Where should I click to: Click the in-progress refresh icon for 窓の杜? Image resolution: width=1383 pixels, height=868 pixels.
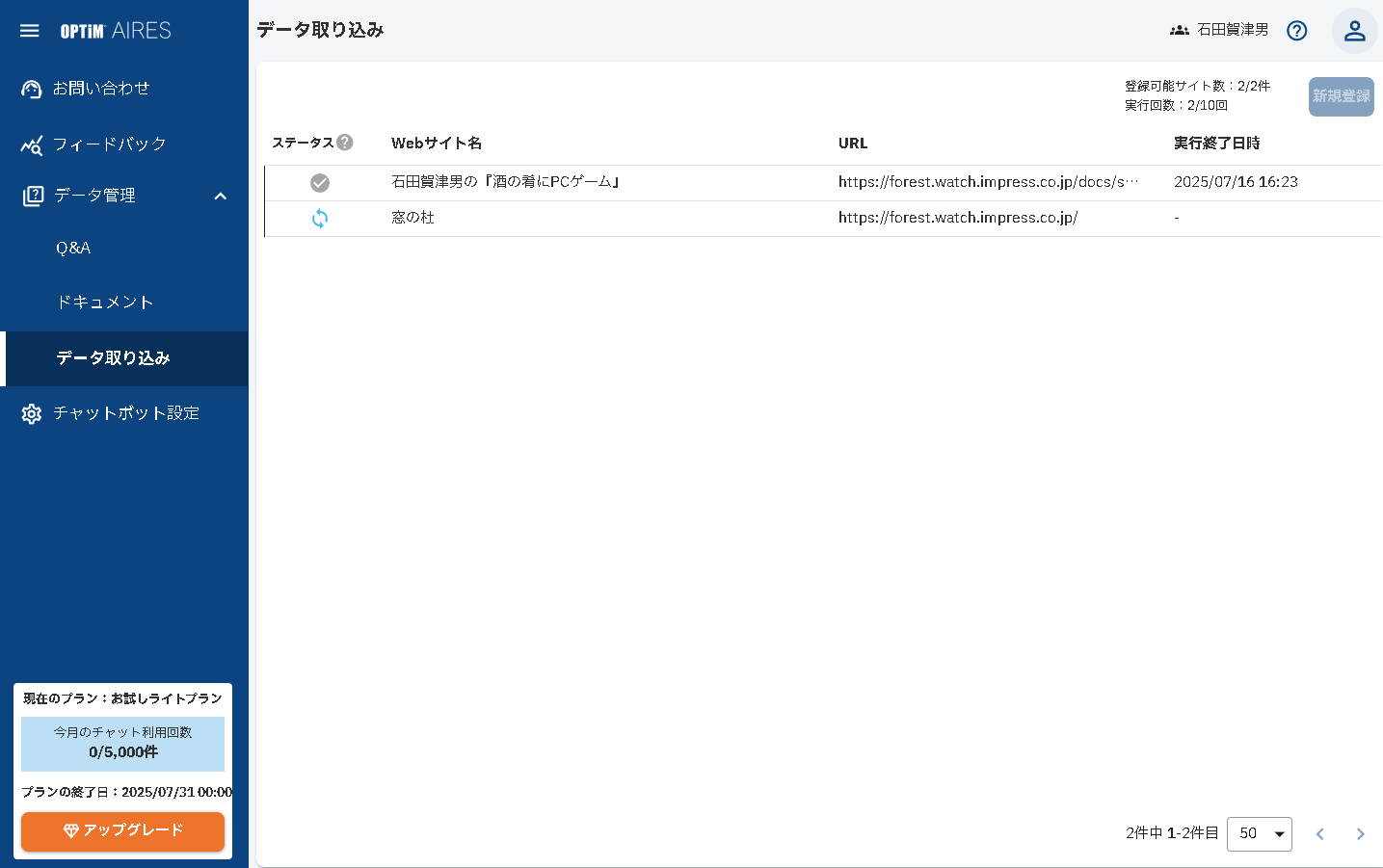coord(320,219)
